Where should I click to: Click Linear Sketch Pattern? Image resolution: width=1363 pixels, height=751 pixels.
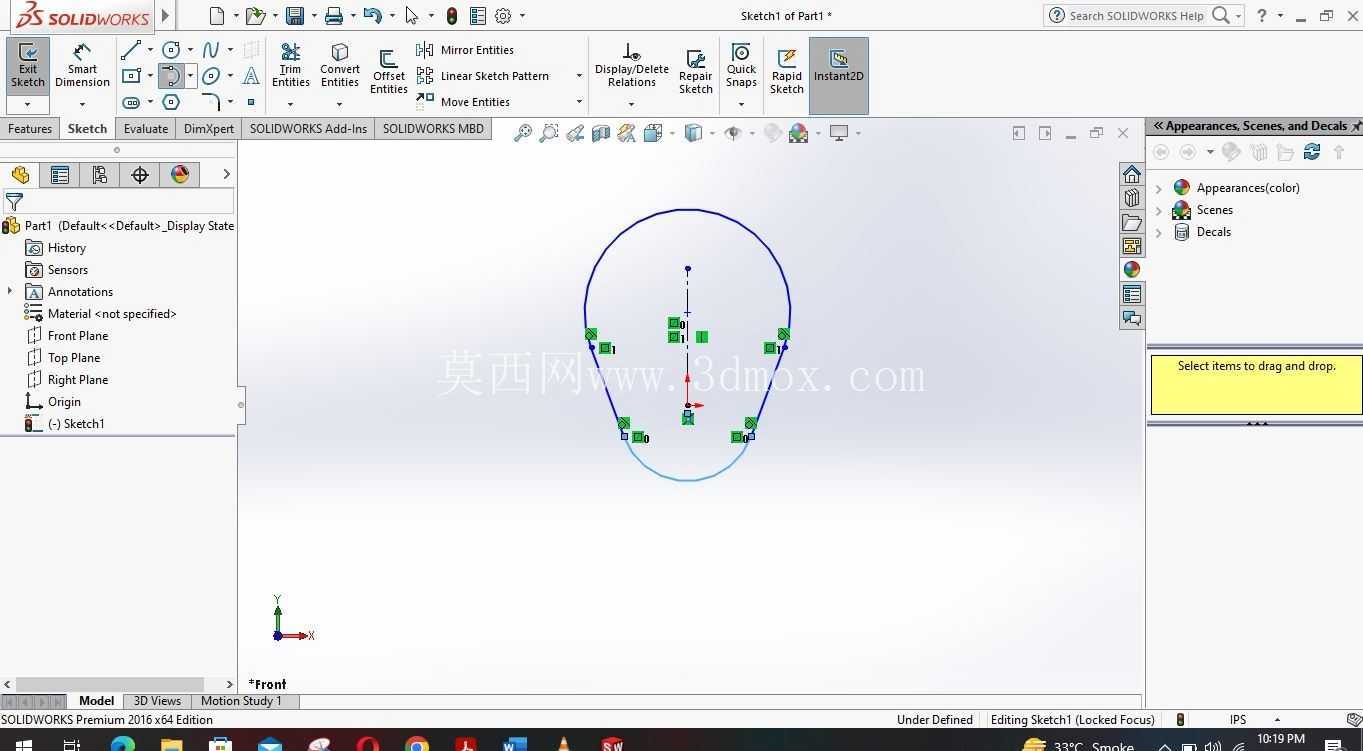tap(483, 76)
